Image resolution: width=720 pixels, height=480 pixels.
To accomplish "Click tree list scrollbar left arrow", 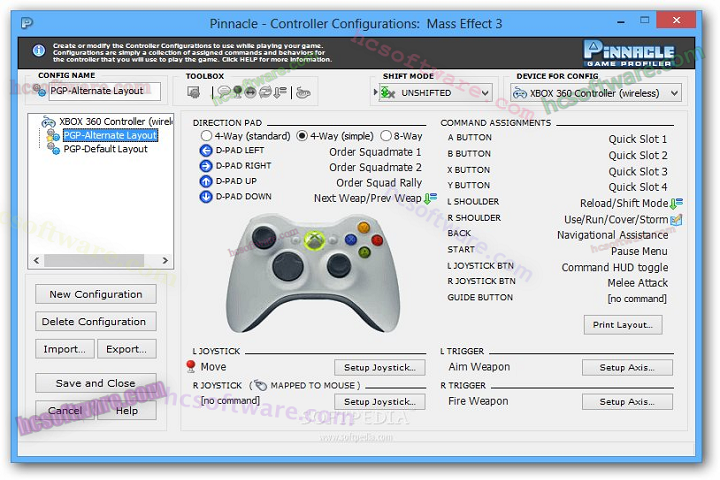I will pos(37,260).
